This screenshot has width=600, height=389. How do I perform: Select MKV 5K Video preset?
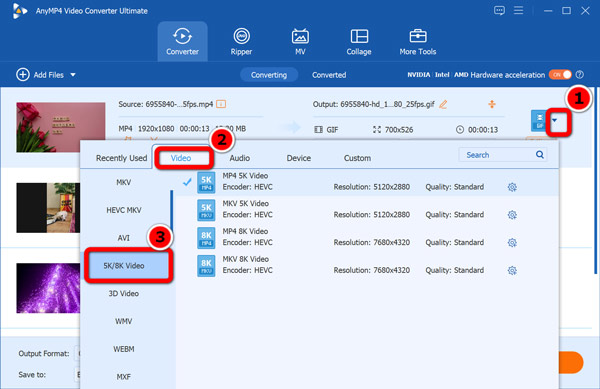[367, 209]
